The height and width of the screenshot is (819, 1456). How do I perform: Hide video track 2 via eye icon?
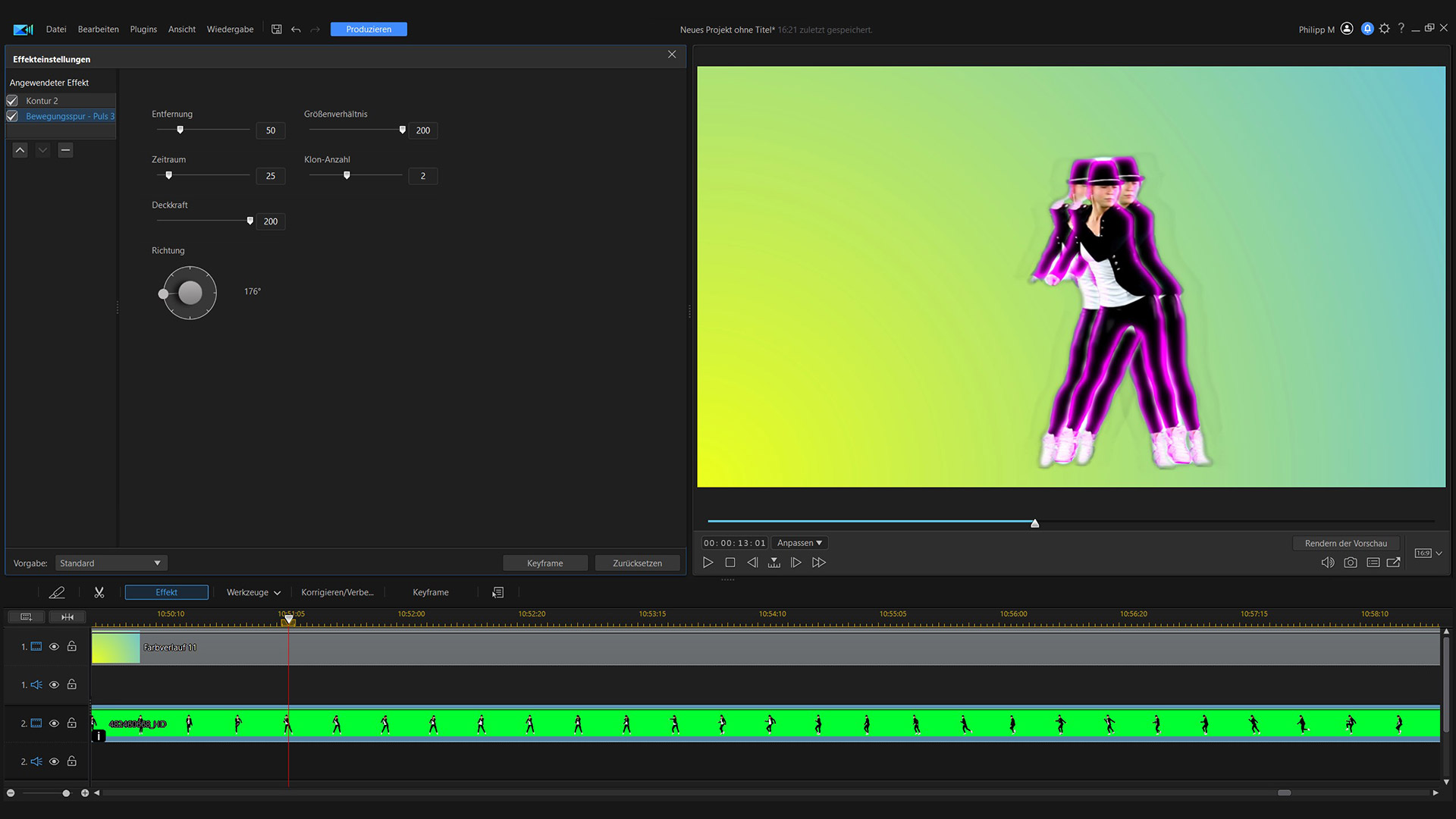(54, 723)
